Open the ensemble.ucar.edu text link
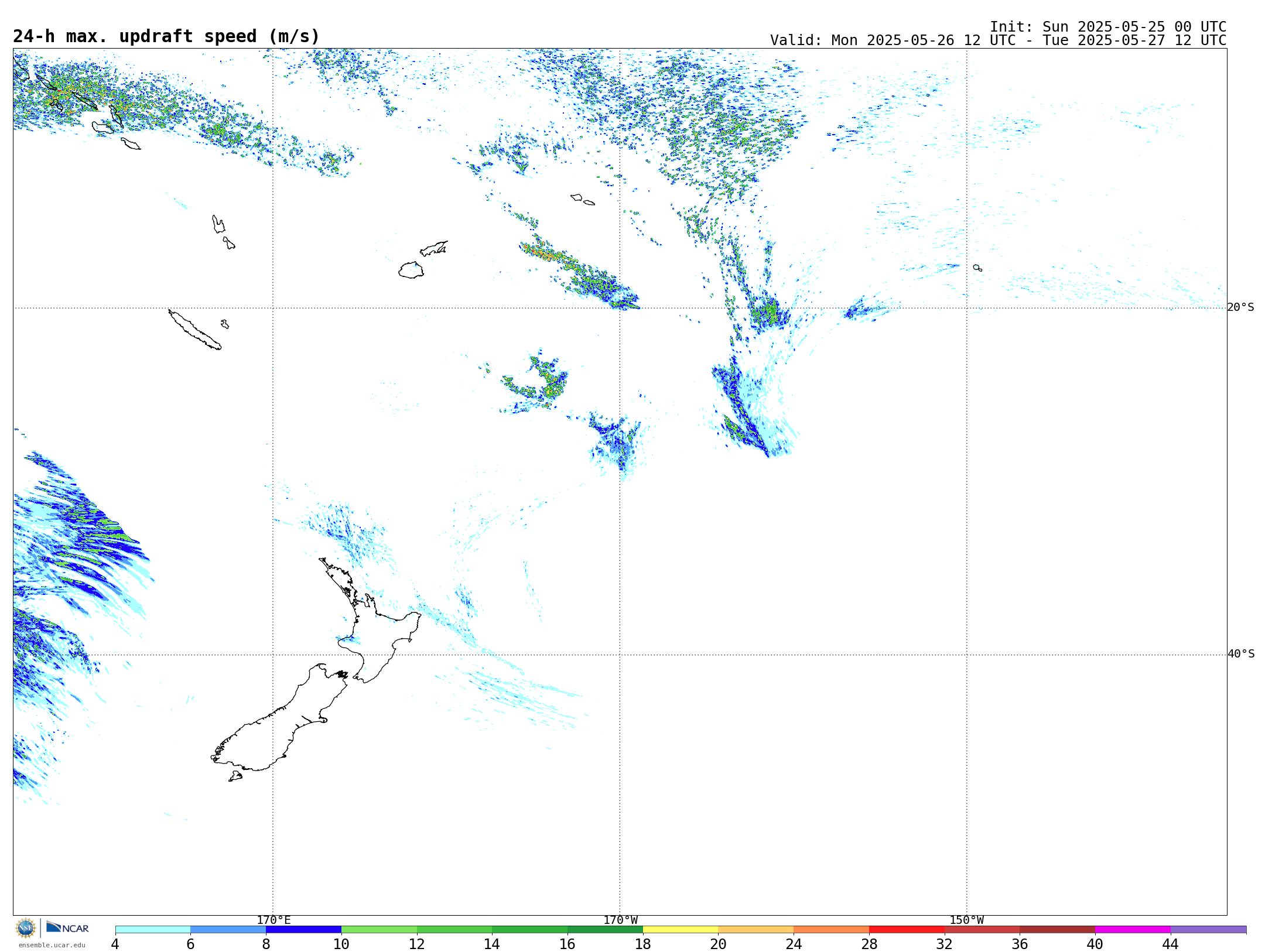1265x952 pixels. pos(52,945)
